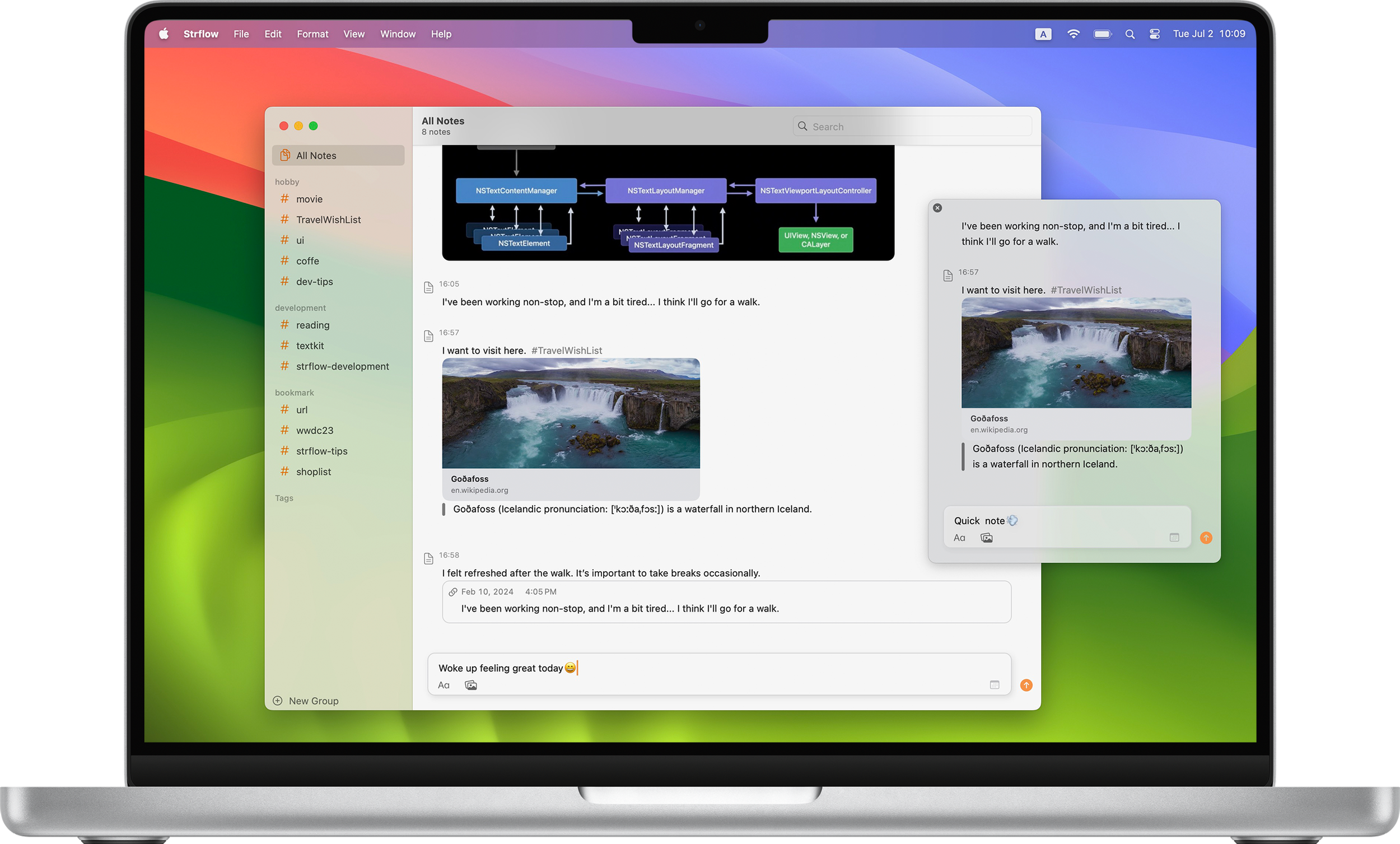Open the Goðafoss en.wikipedia.org link card
Viewport: 1400px width, 844px height.
click(571, 484)
